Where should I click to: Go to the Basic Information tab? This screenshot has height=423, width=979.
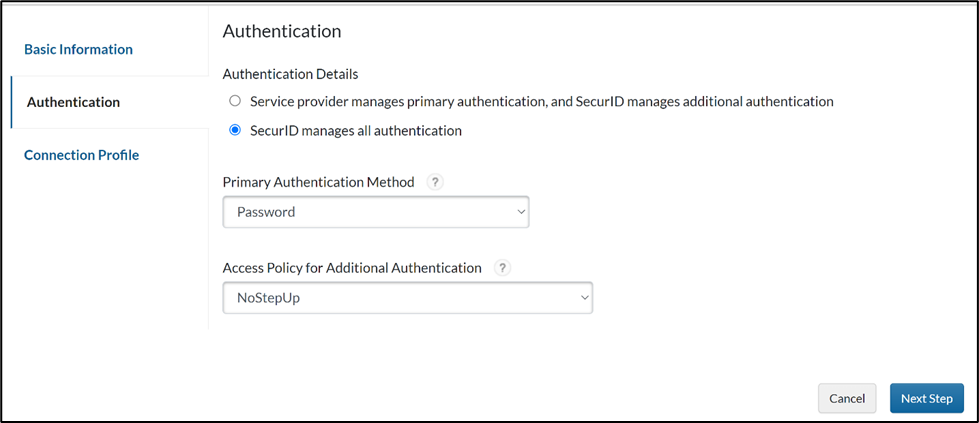(x=78, y=49)
